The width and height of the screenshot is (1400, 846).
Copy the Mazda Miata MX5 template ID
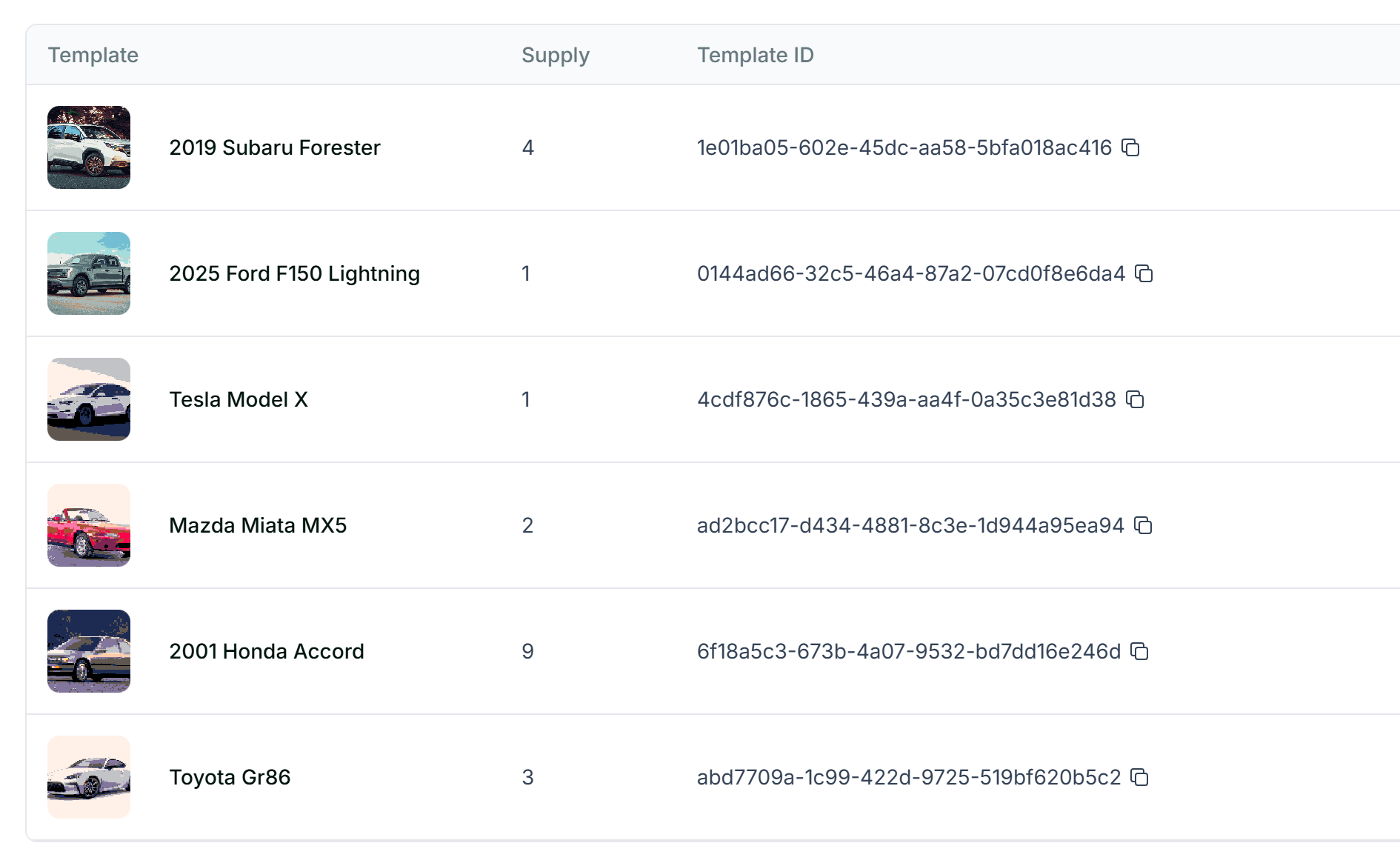pyautogui.click(x=1143, y=526)
